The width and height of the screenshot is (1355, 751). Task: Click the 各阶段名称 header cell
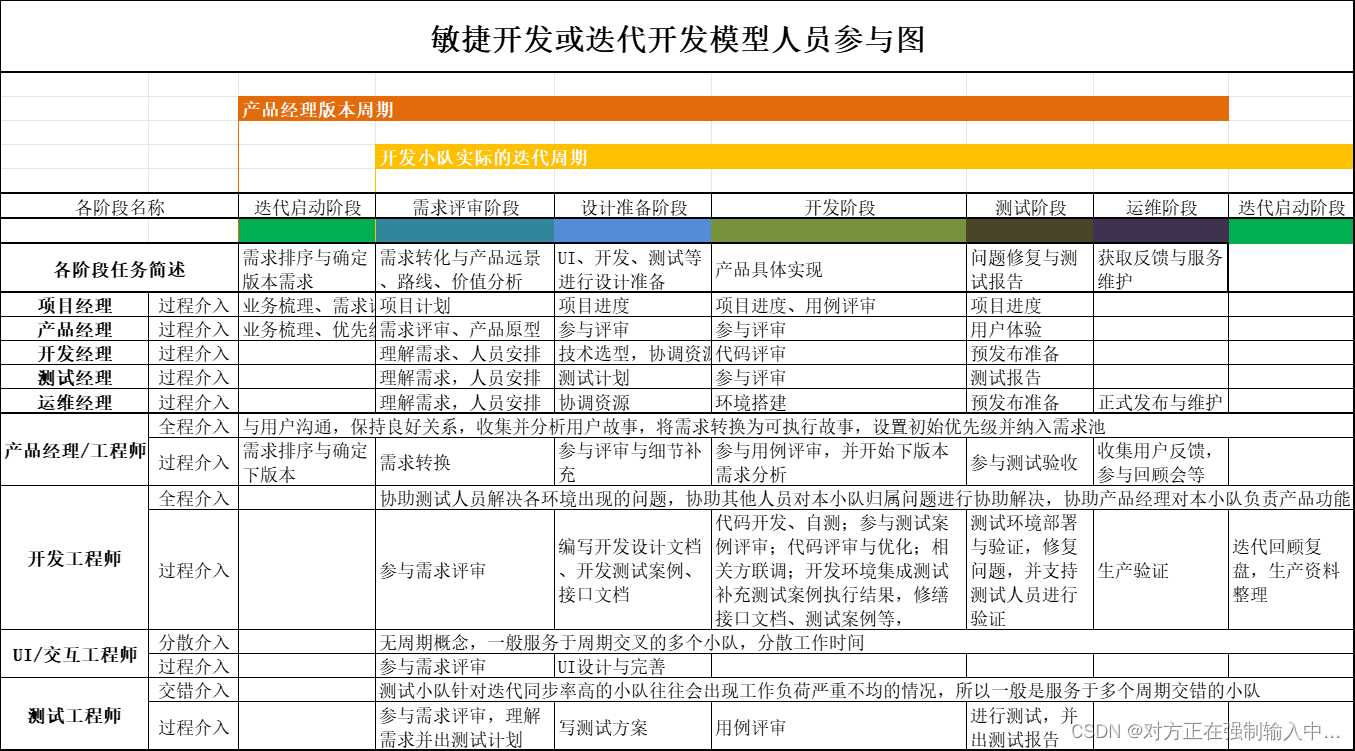tap(120, 207)
